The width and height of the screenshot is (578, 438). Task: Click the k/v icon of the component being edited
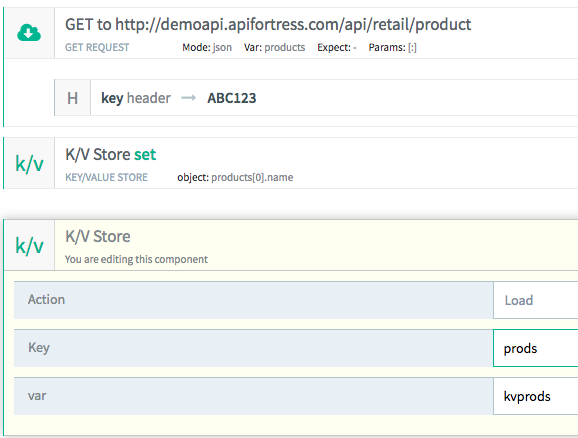(29, 245)
